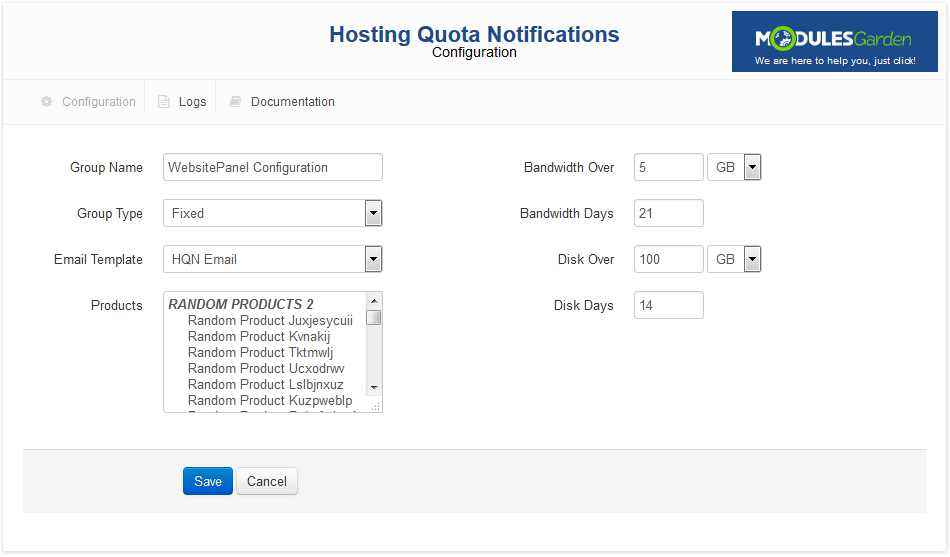Select Random Product Juxjesycuii in Products
Screen dimensions: 950x557
coord(270,321)
